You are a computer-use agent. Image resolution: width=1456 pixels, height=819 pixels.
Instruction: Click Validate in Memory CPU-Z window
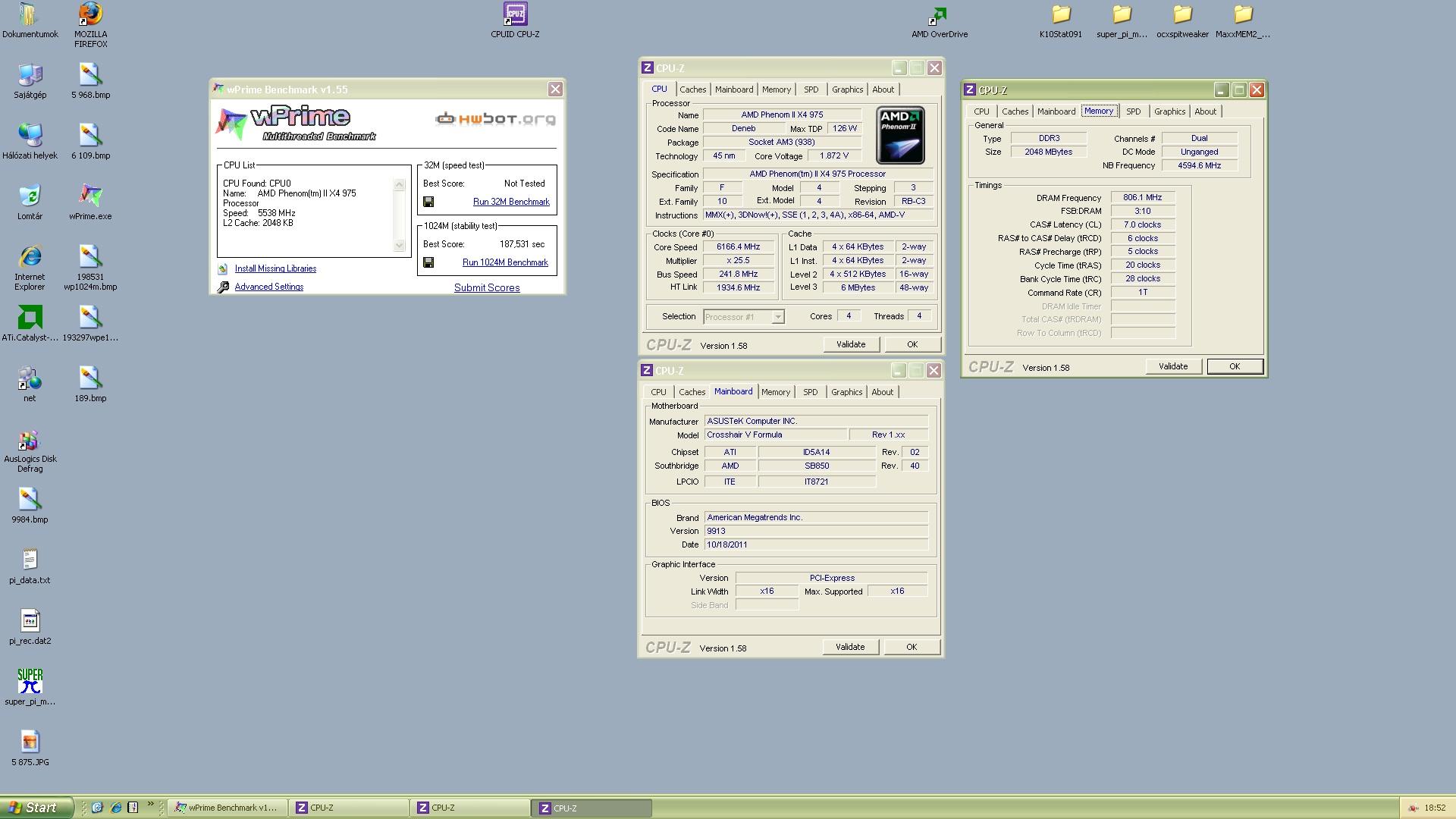click(1173, 366)
